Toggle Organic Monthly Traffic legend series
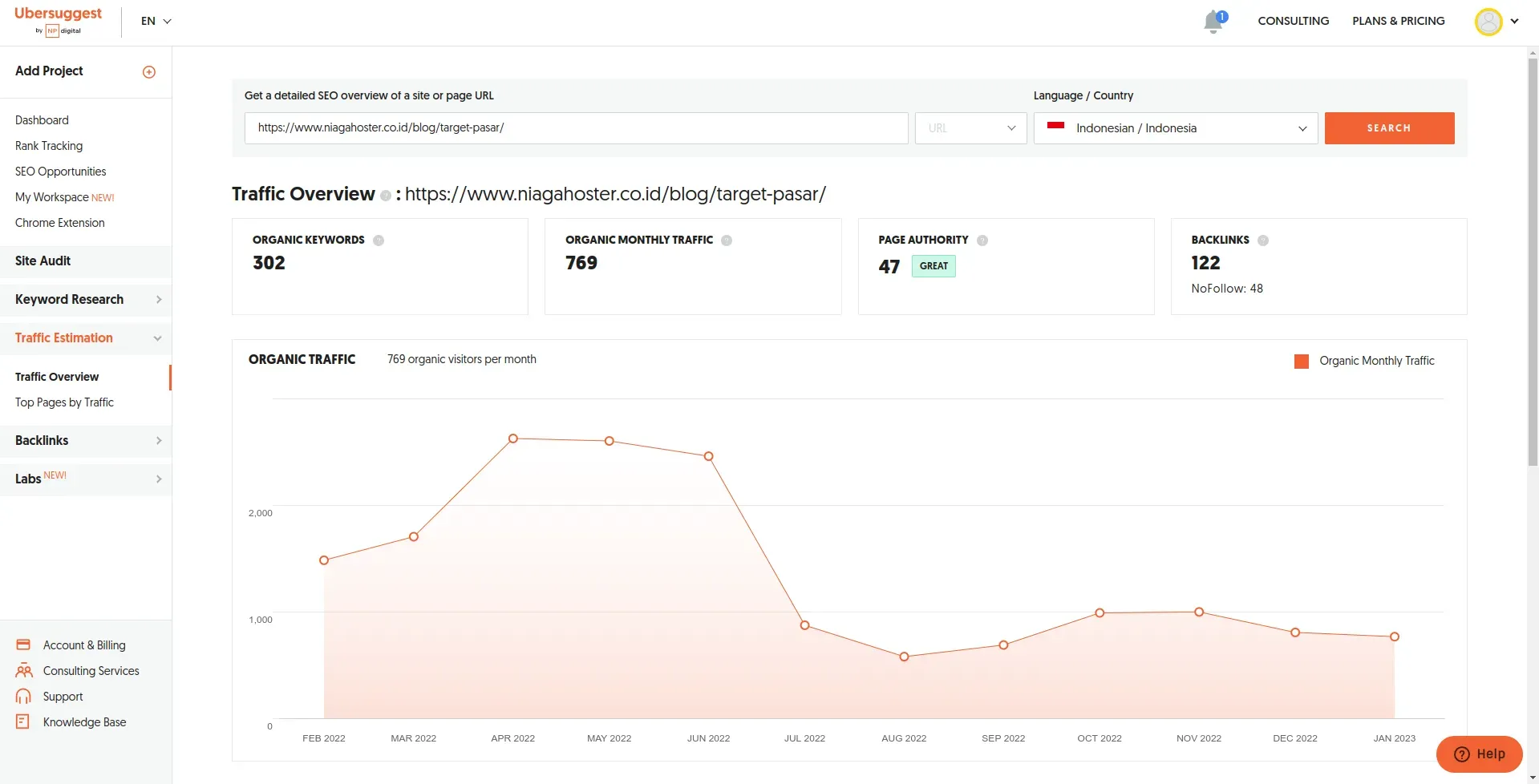The image size is (1539, 784). [1364, 362]
